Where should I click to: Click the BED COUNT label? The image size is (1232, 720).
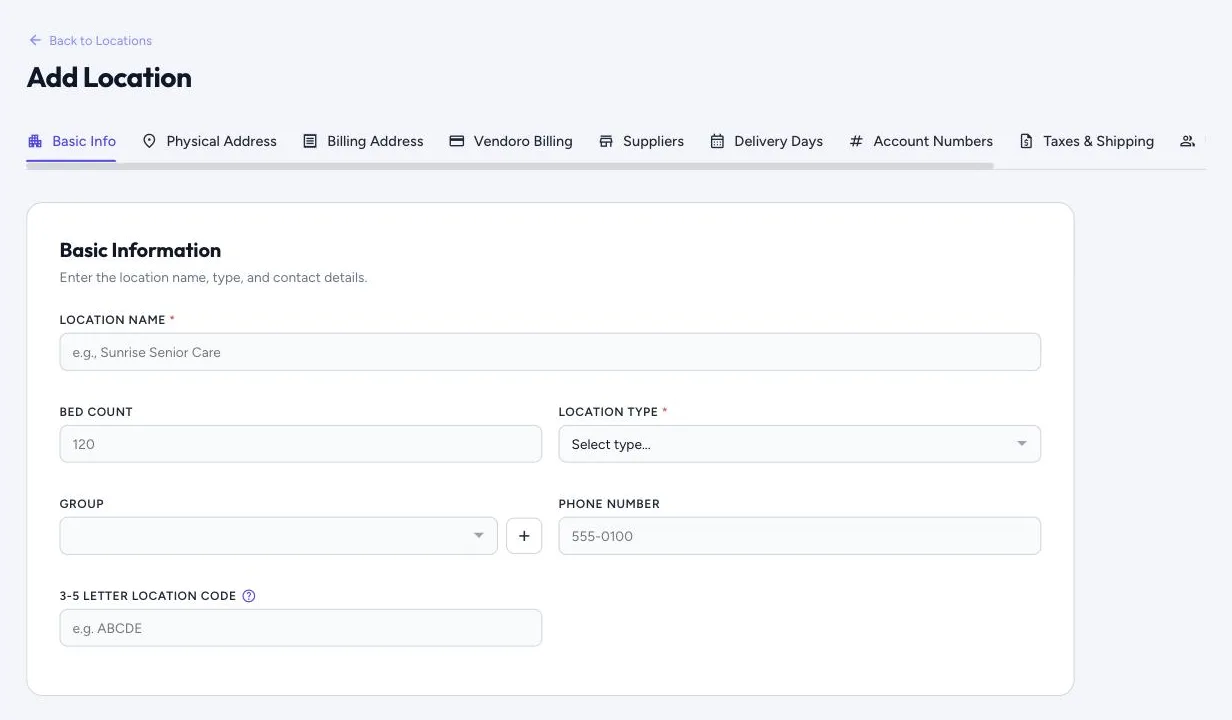pos(96,412)
